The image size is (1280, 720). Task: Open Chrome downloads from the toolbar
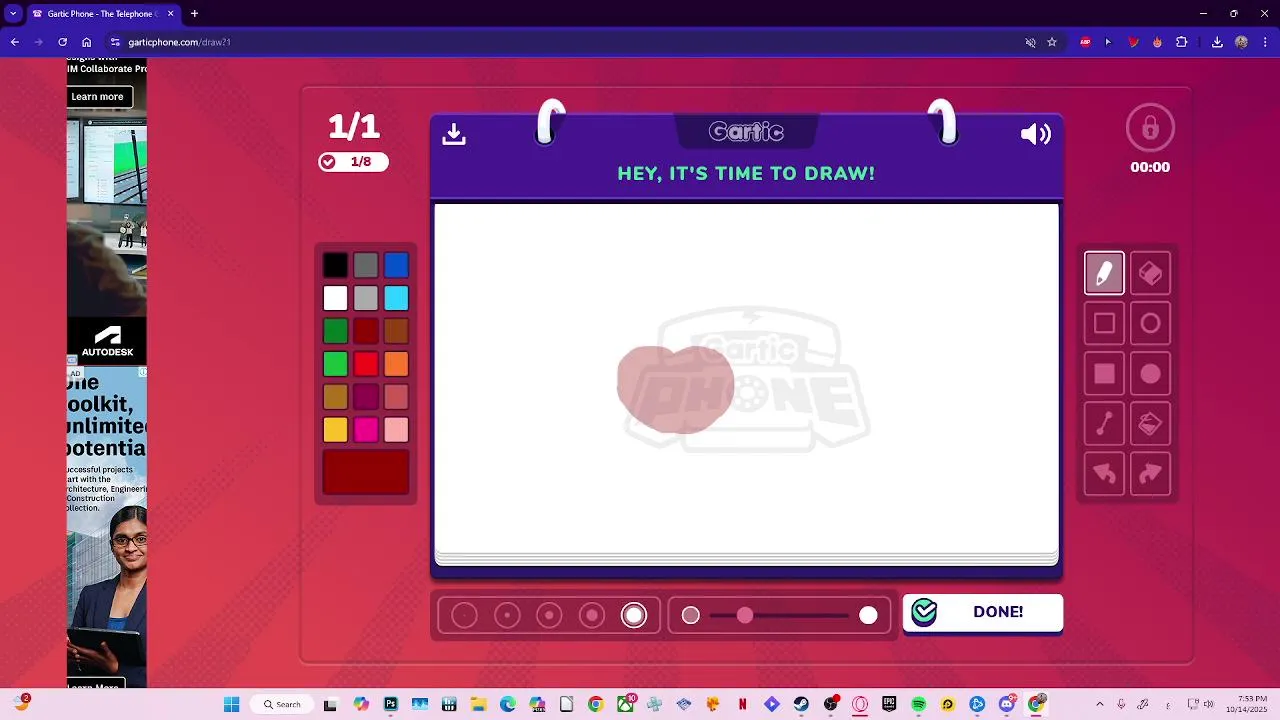1217,42
